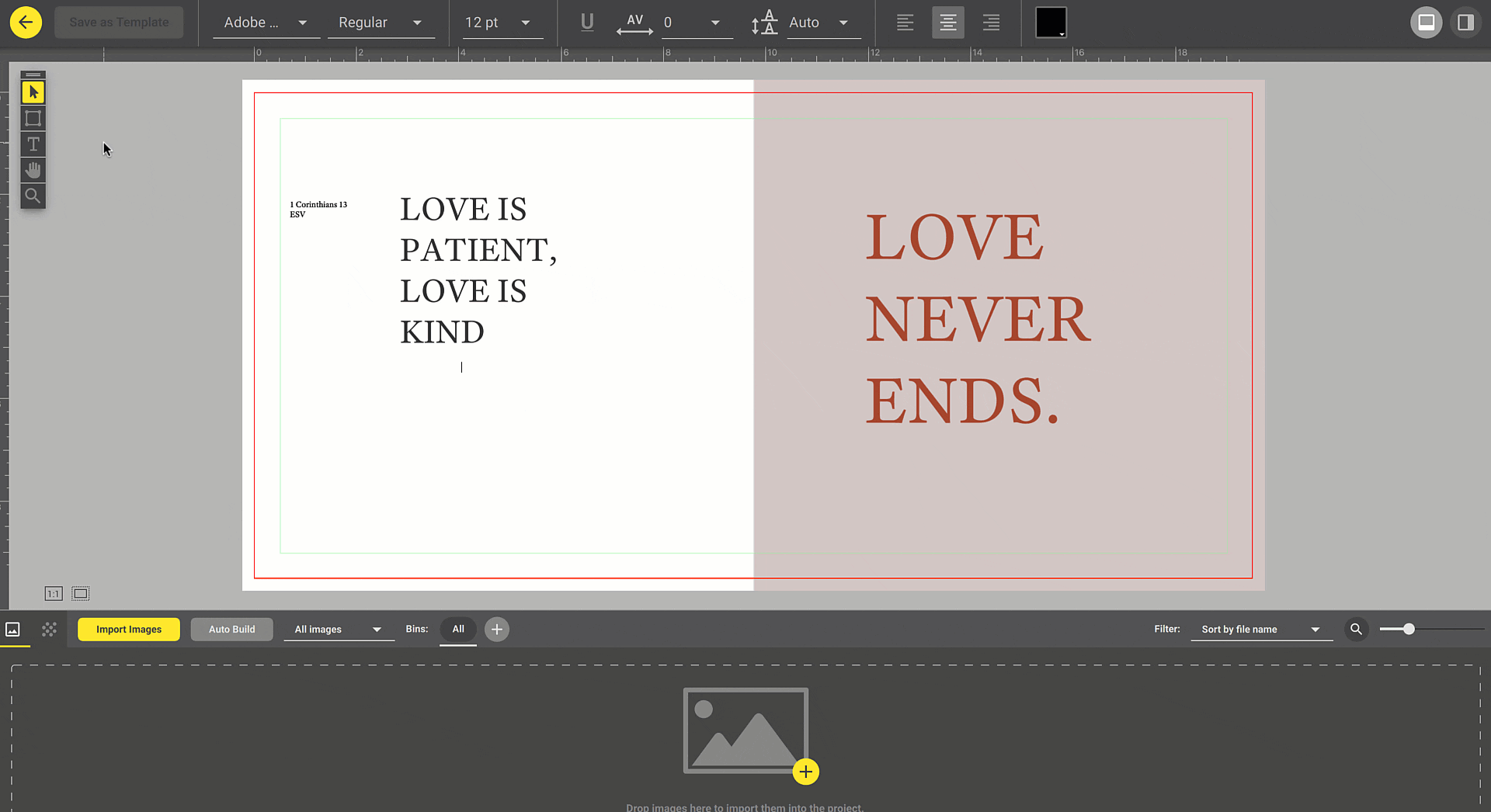1491x812 pixels.
Task: Open the Adobe font family dropdown
Action: point(266,23)
